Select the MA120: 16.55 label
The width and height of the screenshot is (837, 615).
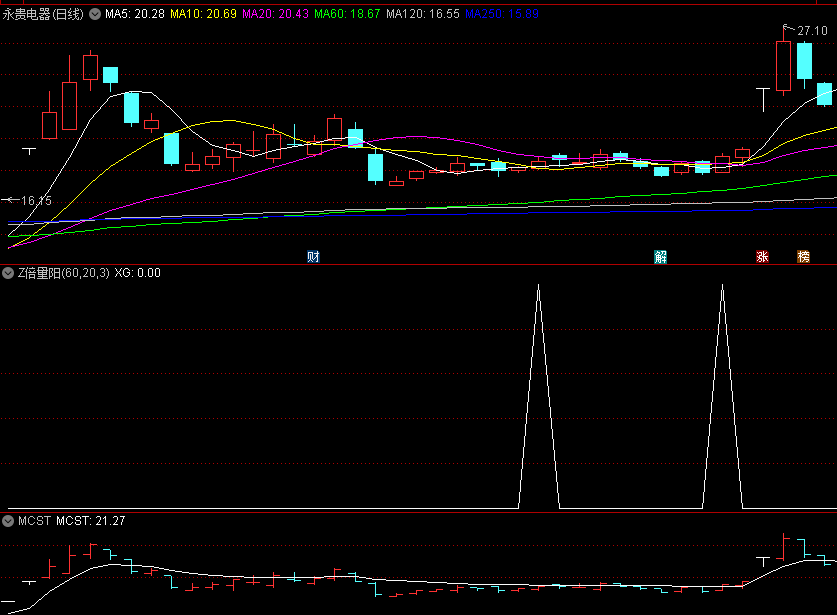point(423,14)
